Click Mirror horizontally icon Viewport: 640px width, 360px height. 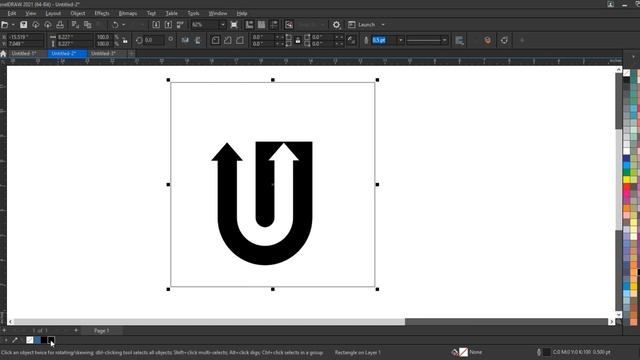(x=185, y=40)
